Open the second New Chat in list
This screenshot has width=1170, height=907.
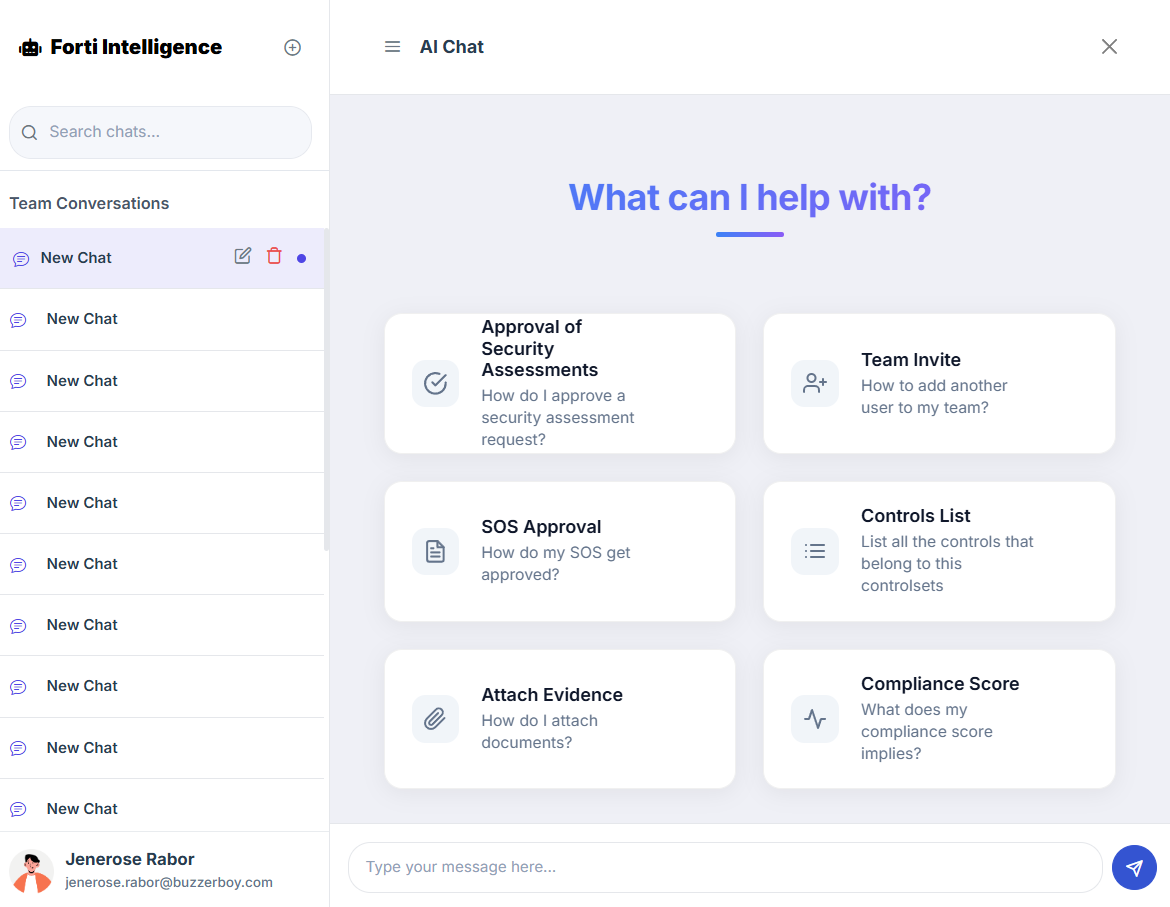pos(82,319)
